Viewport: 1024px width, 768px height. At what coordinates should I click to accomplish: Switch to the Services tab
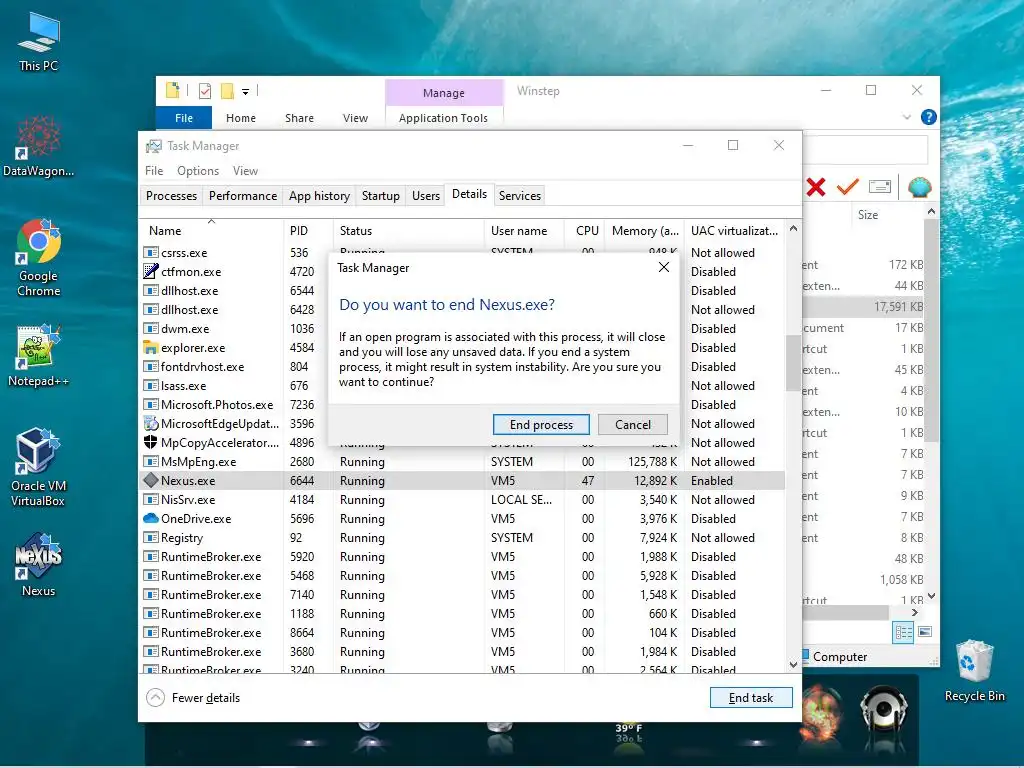[520, 195]
